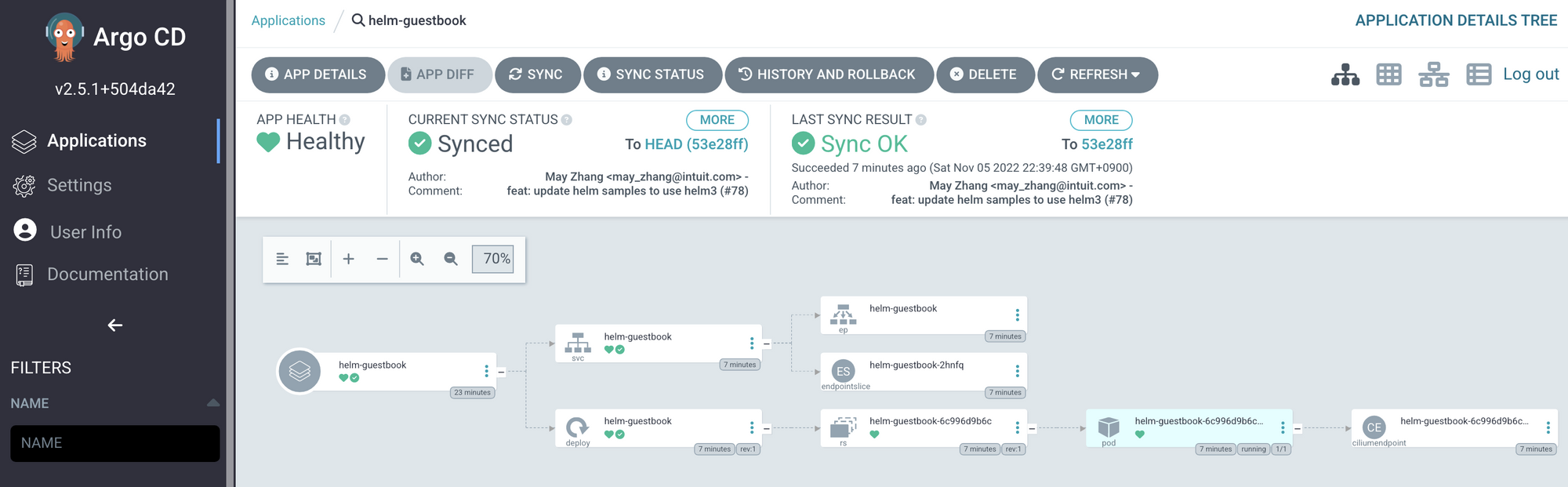
Task: Click MORE under Last Sync Result
Action: click(x=1102, y=120)
